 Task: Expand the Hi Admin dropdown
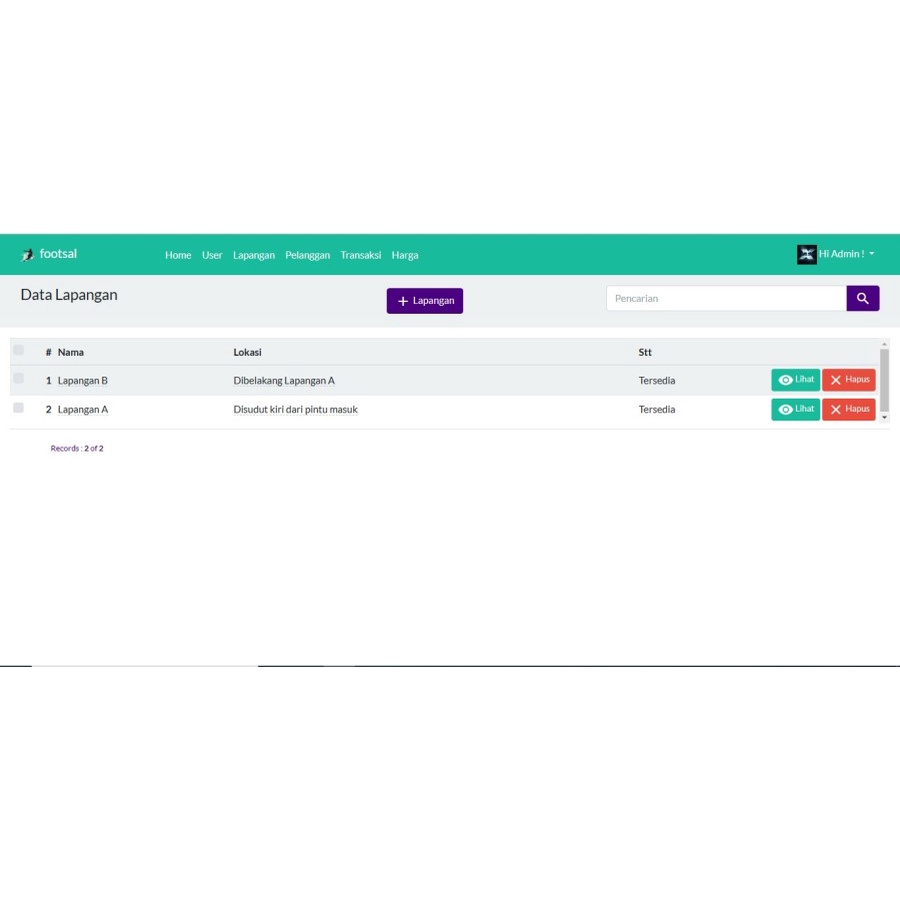[x=846, y=254]
